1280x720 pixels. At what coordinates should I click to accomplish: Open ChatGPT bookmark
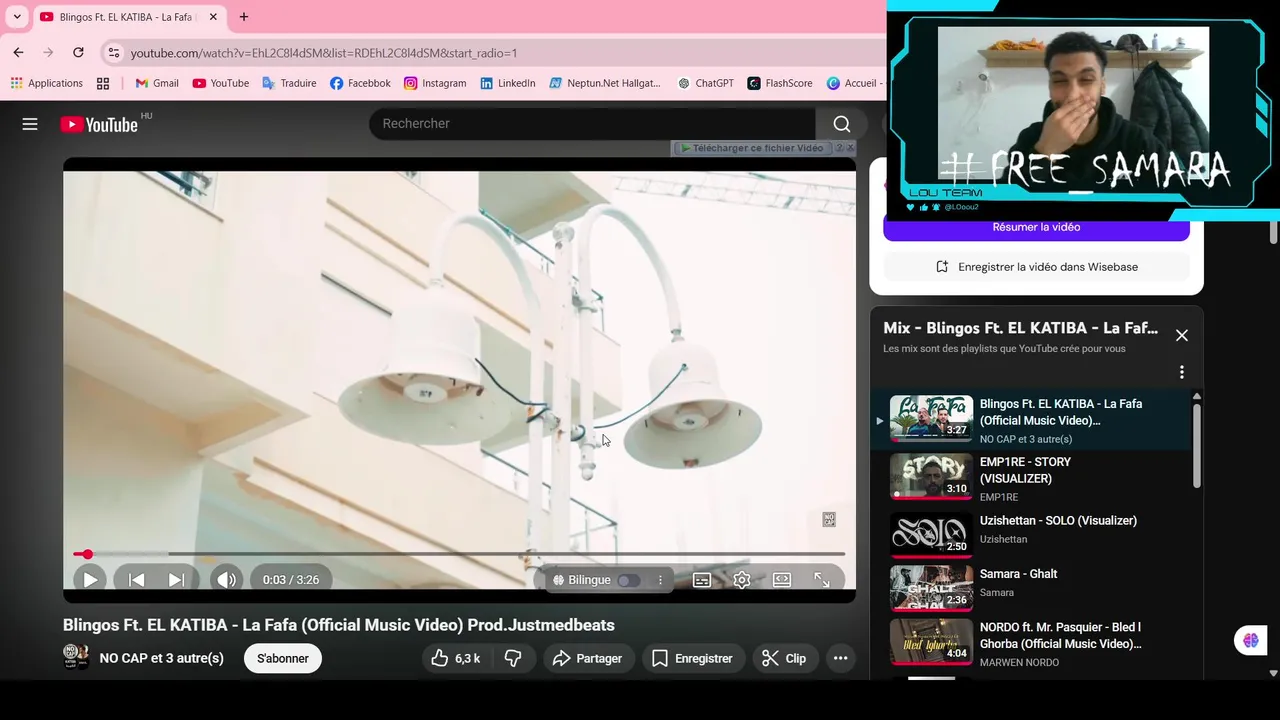pos(706,83)
